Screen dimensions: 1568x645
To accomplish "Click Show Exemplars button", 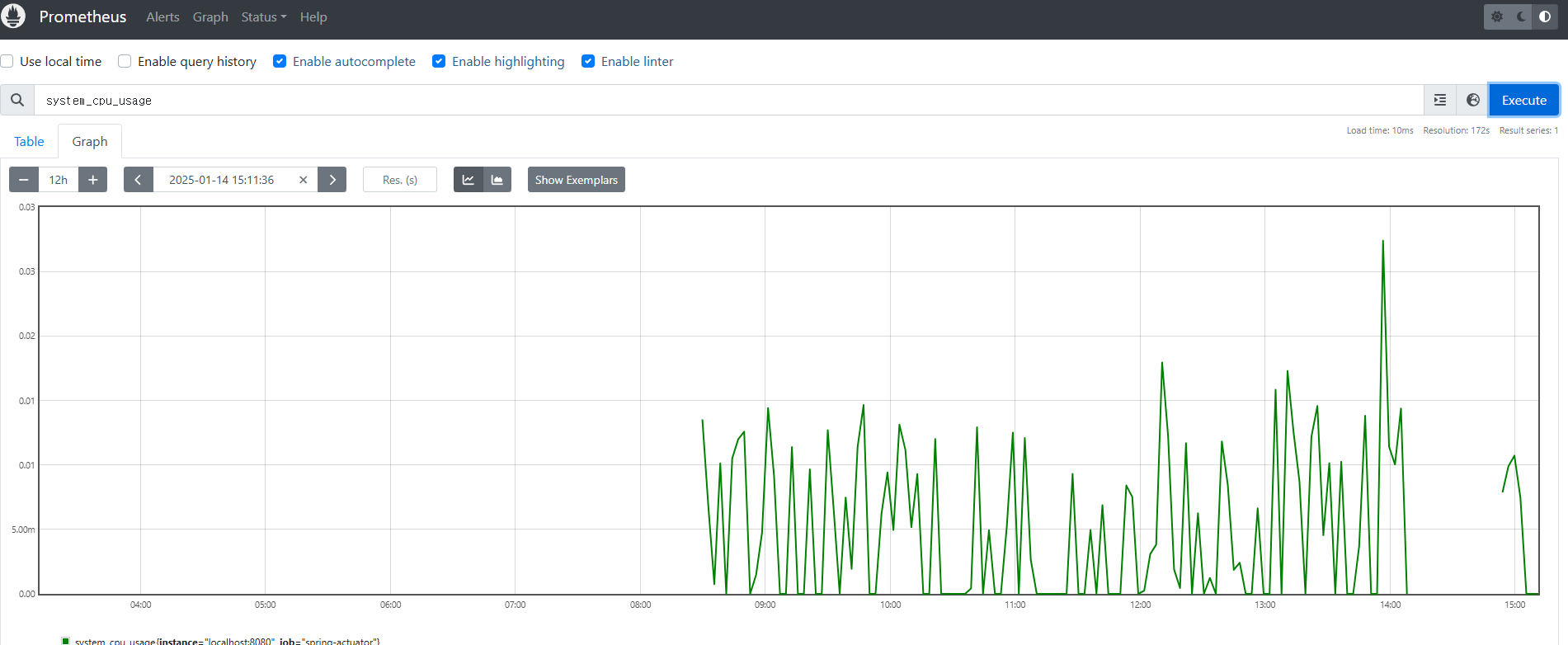I will [x=576, y=180].
